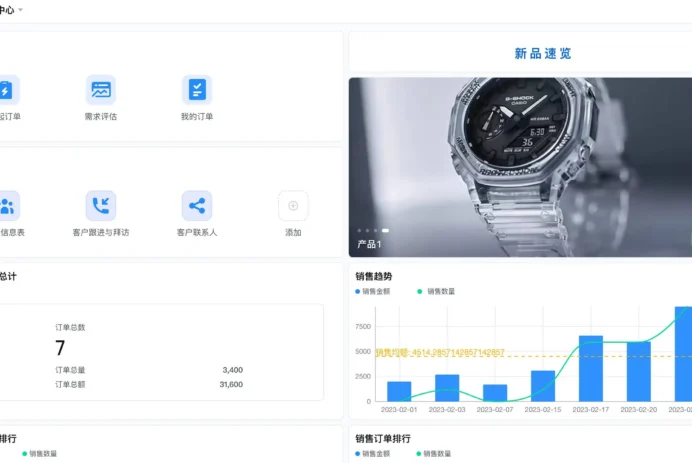This screenshot has width=692, height=463.
Task: Toggle 销售数量 legend in 销售订单排行
Action: pos(434,453)
